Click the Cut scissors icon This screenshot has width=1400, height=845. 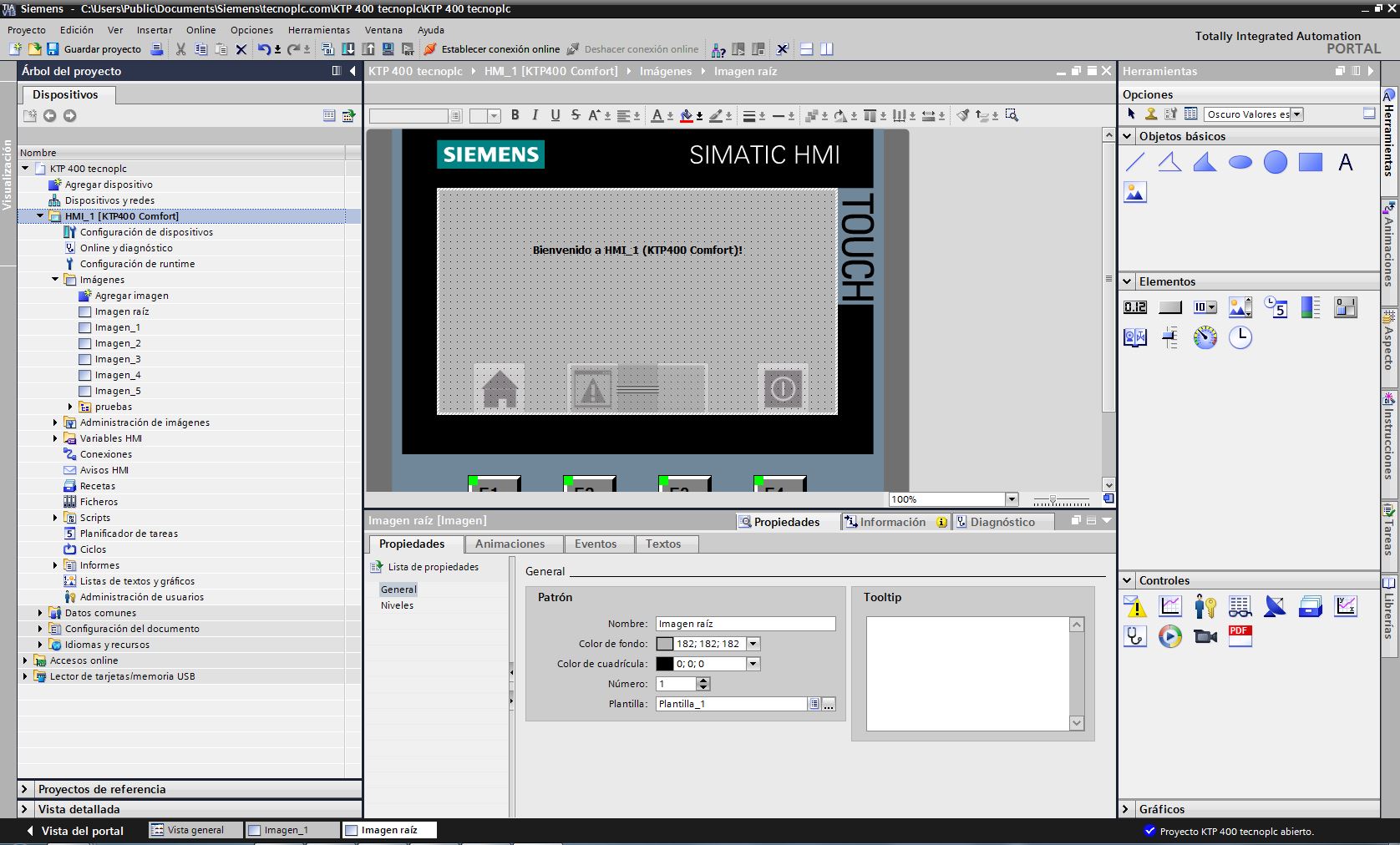coord(180,49)
